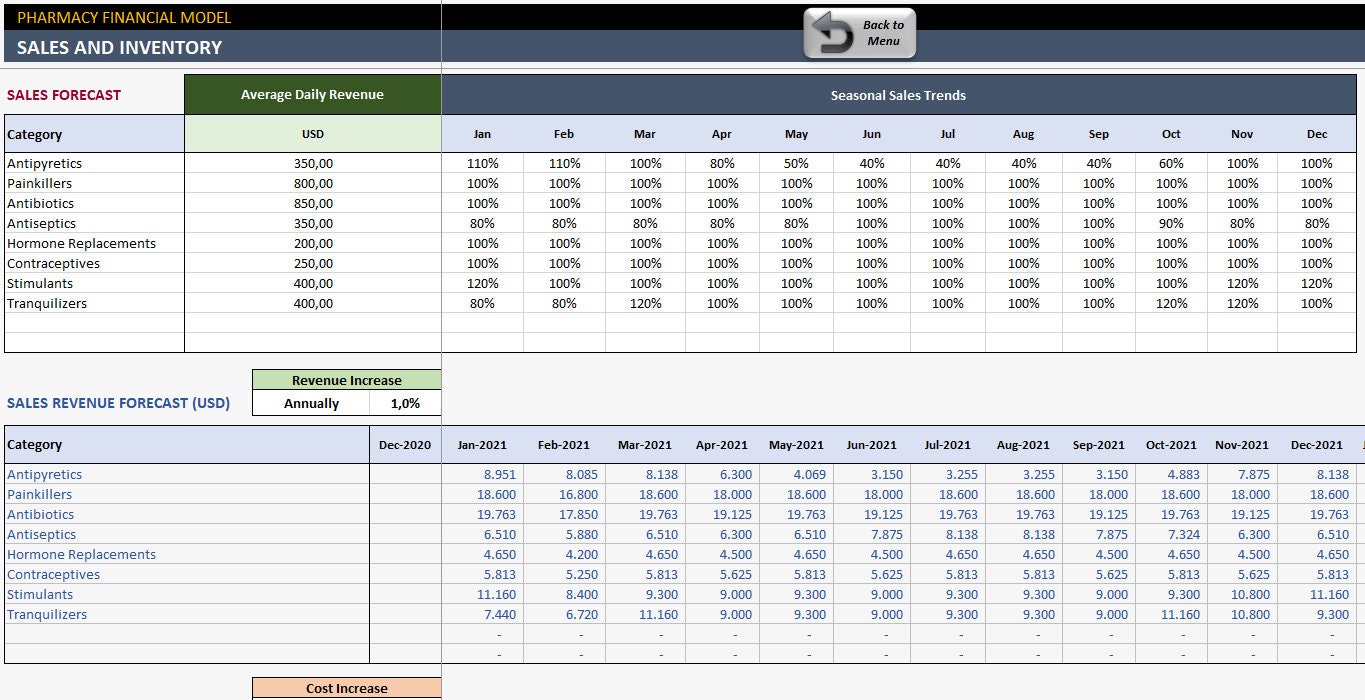Click the Revenue Increase annual rate value

[406, 402]
